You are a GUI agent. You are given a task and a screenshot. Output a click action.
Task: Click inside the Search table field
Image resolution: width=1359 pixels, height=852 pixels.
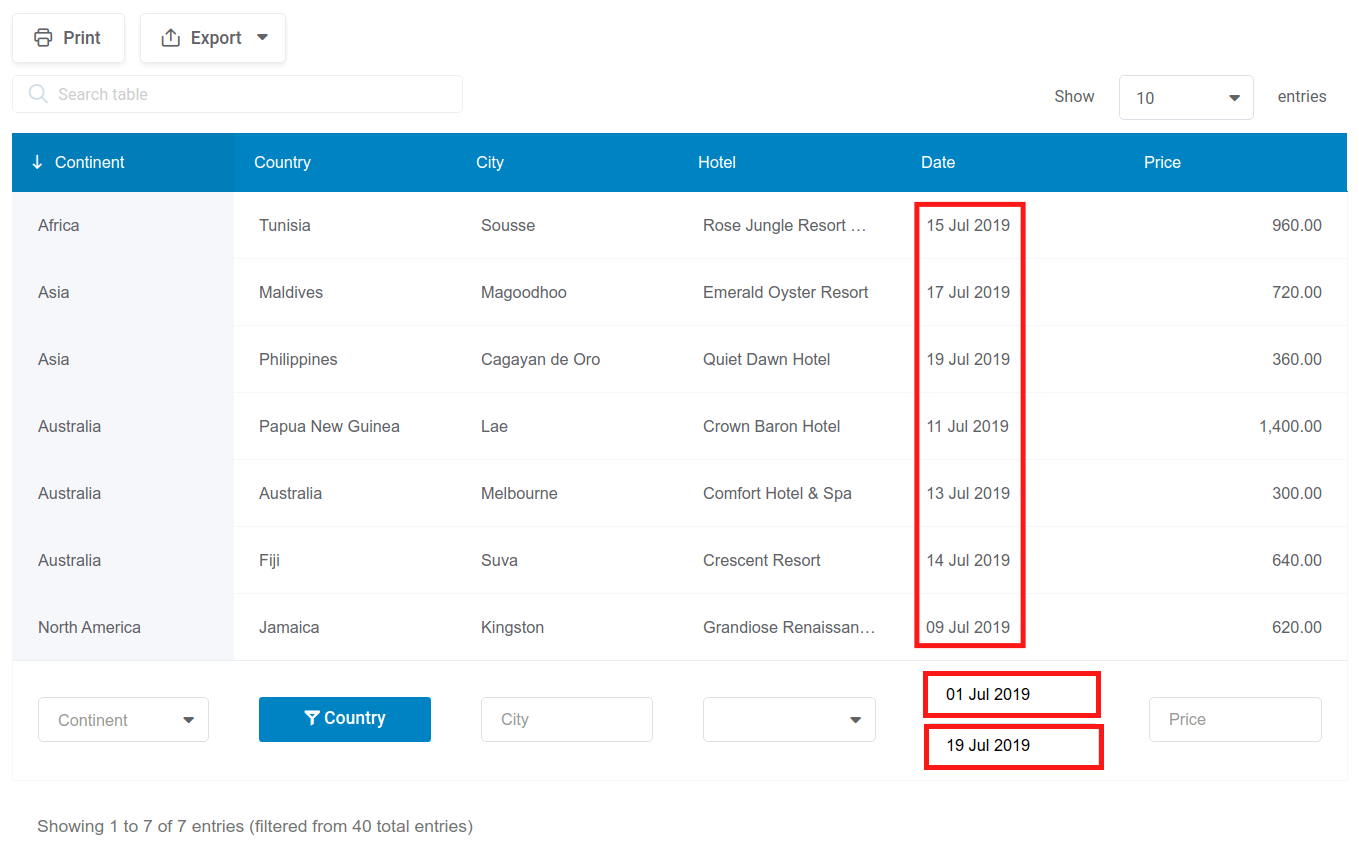point(237,93)
